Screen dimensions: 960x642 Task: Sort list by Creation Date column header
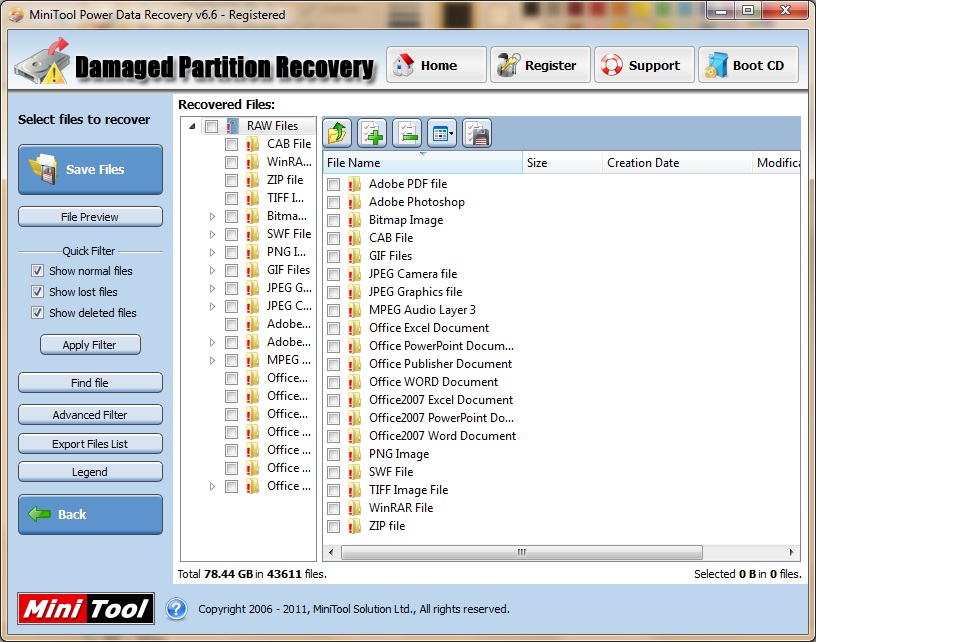[677, 163]
